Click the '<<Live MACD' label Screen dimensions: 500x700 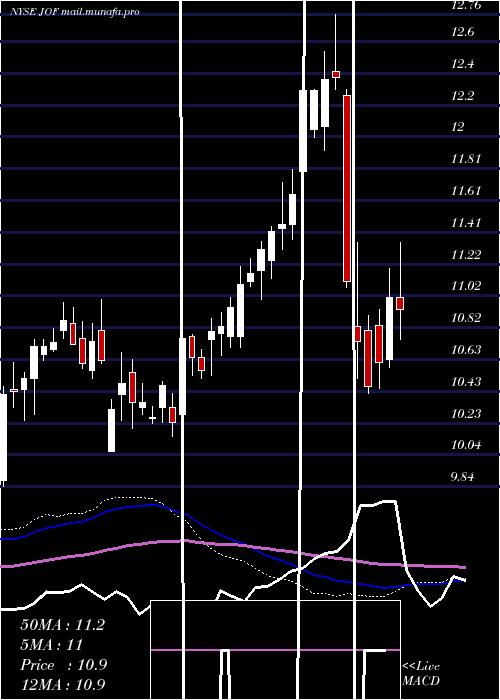tap(421, 673)
